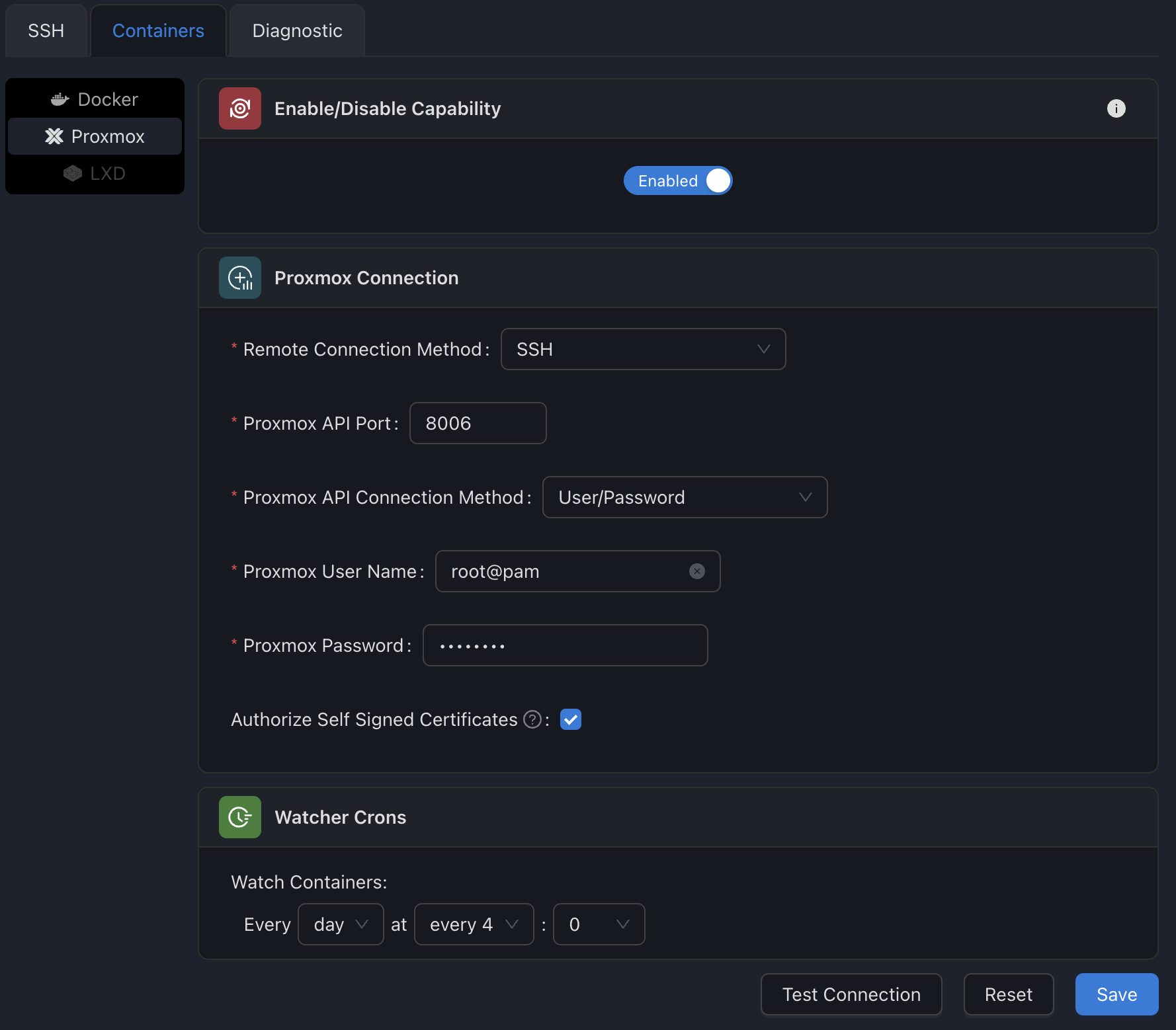Viewport: 1176px width, 1030px height.
Task: Select Docker in the sidebar menu
Action: (x=95, y=99)
